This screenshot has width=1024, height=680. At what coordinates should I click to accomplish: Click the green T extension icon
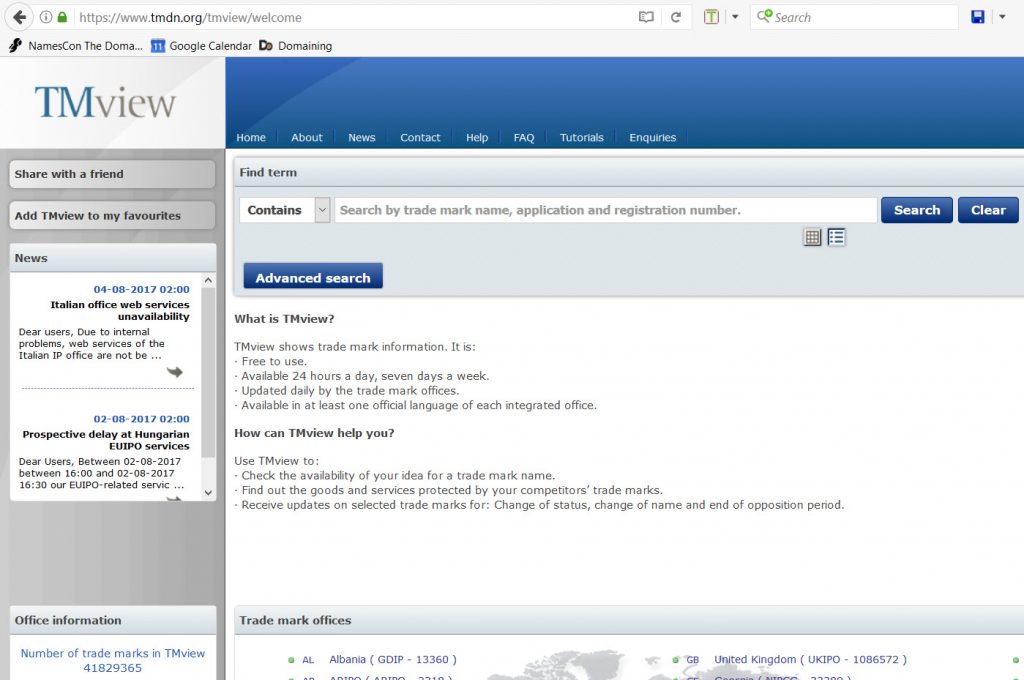(711, 17)
